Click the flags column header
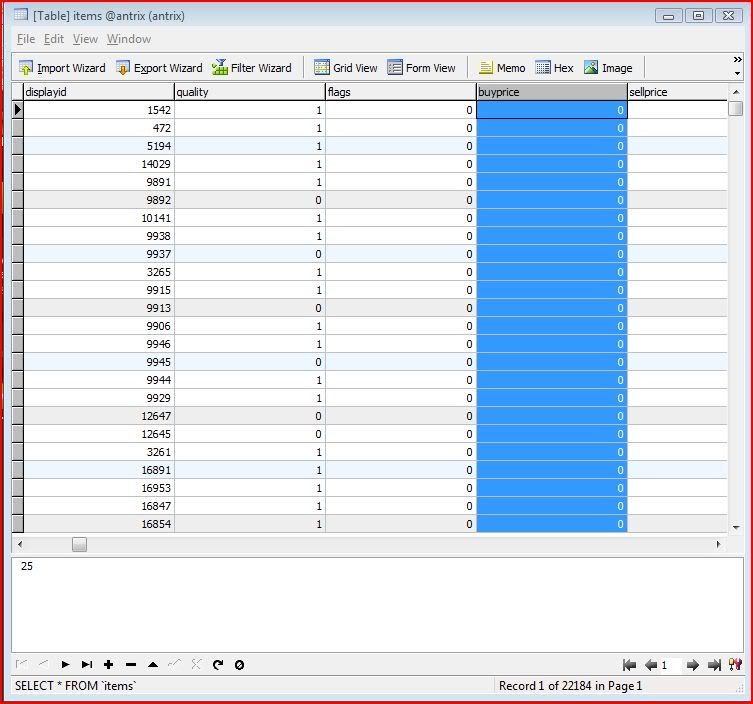The height and width of the screenshot is (704, 753). pyautogui.click(x=401, y=92)
